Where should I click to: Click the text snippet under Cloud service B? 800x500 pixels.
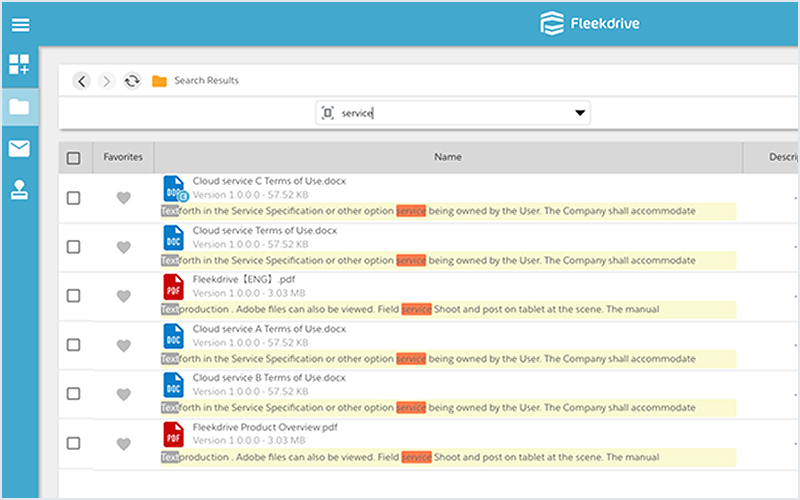(448, 408)
